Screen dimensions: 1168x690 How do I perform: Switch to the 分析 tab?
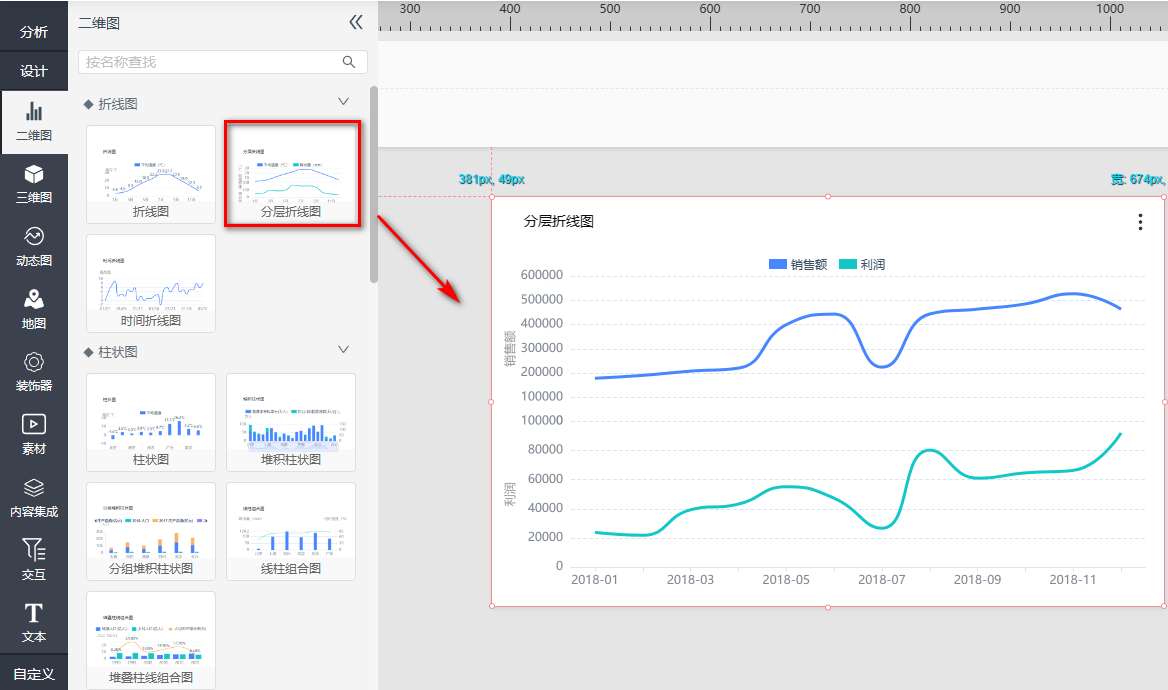pyautogui.click(x=34, y=32)
